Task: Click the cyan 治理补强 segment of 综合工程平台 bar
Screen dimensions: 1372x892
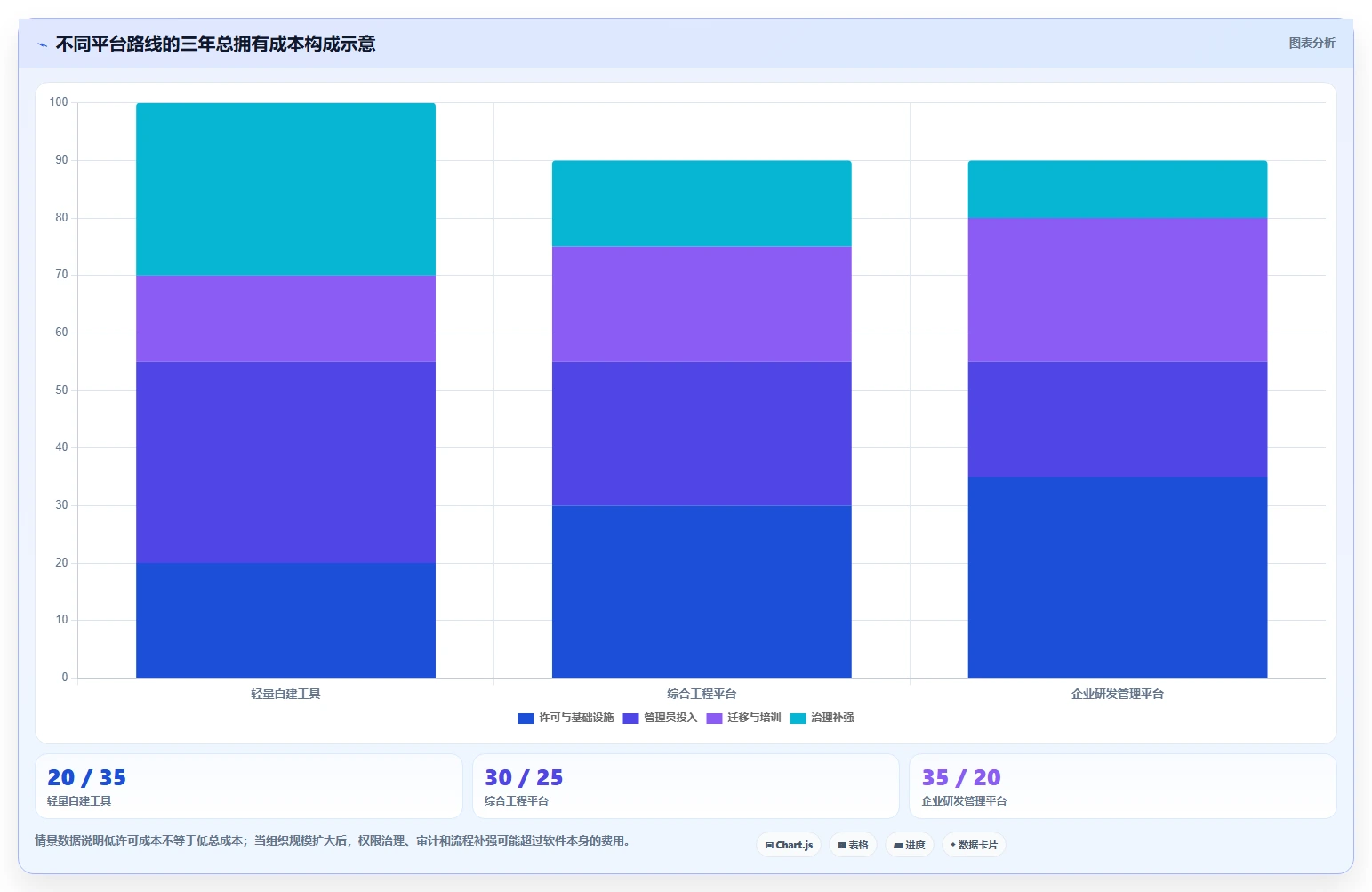Action: point(702,204)
